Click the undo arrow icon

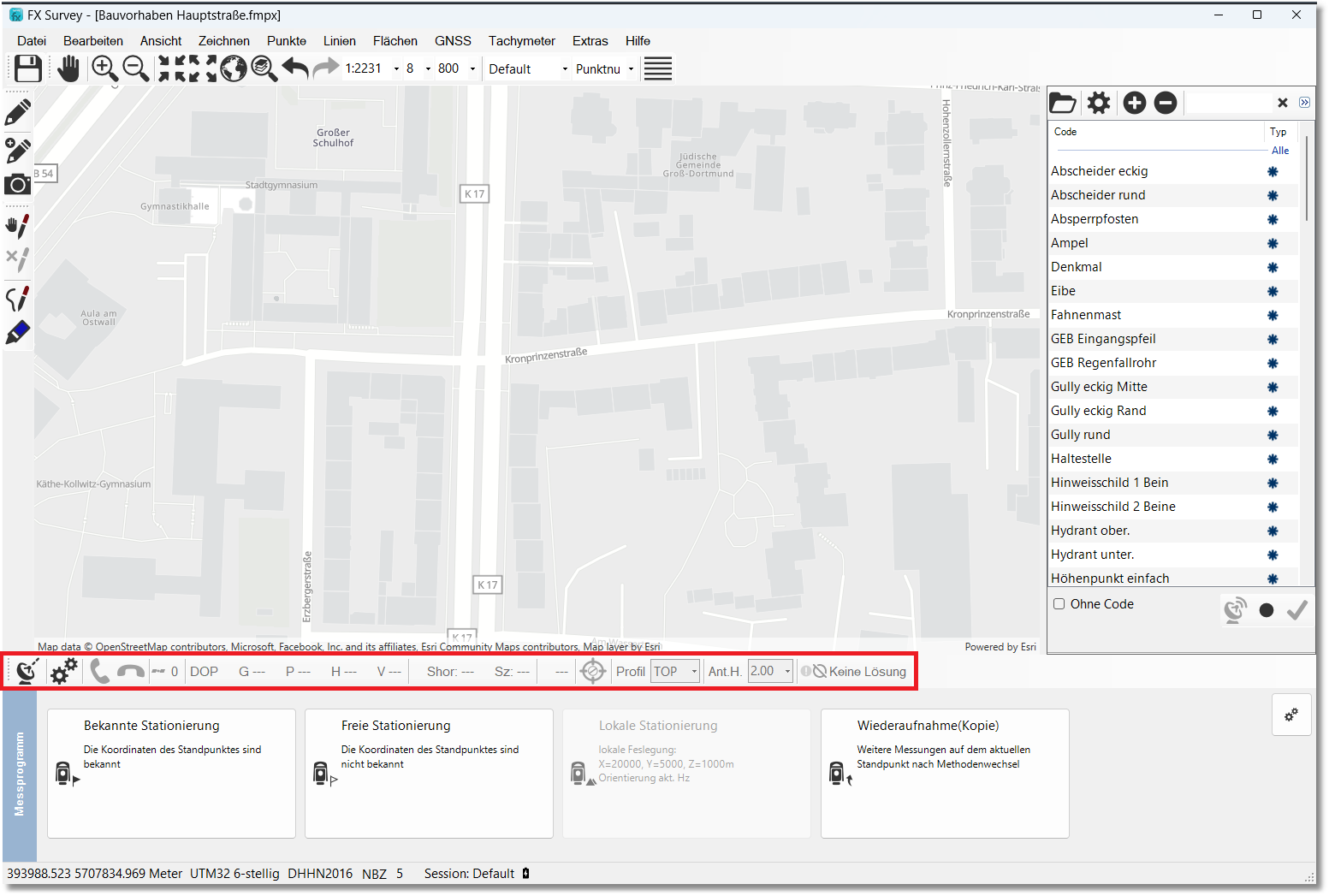click(295, 68)
